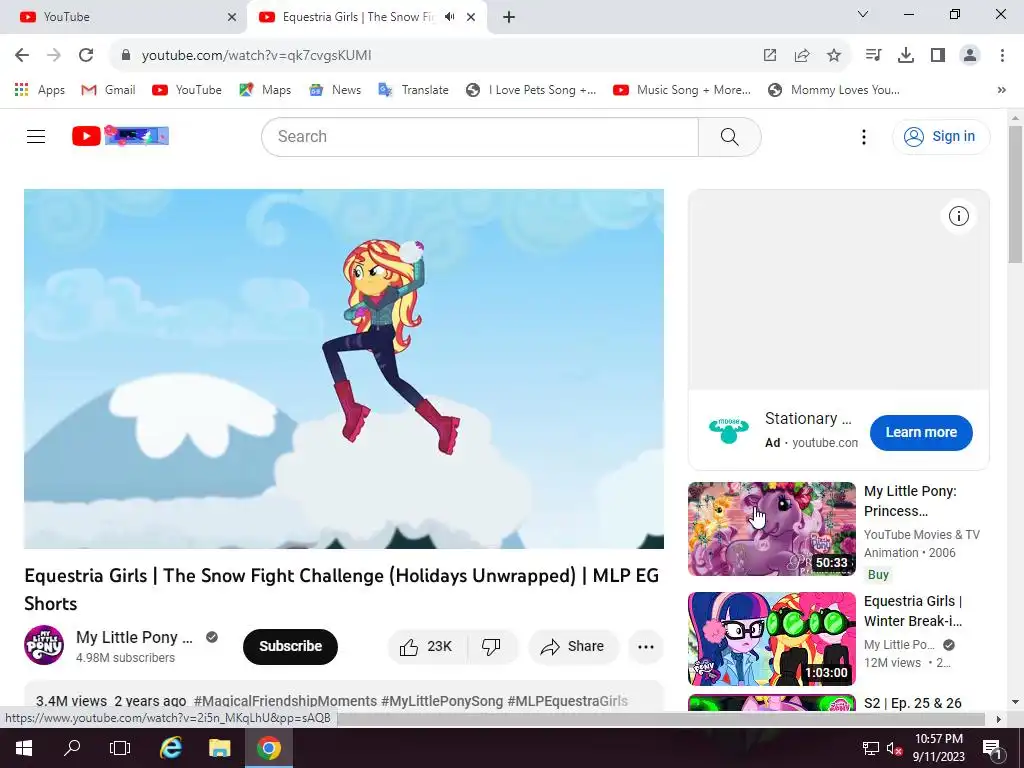
Task: Bookmark this tab with the star icon
Action: click(834, 56)
